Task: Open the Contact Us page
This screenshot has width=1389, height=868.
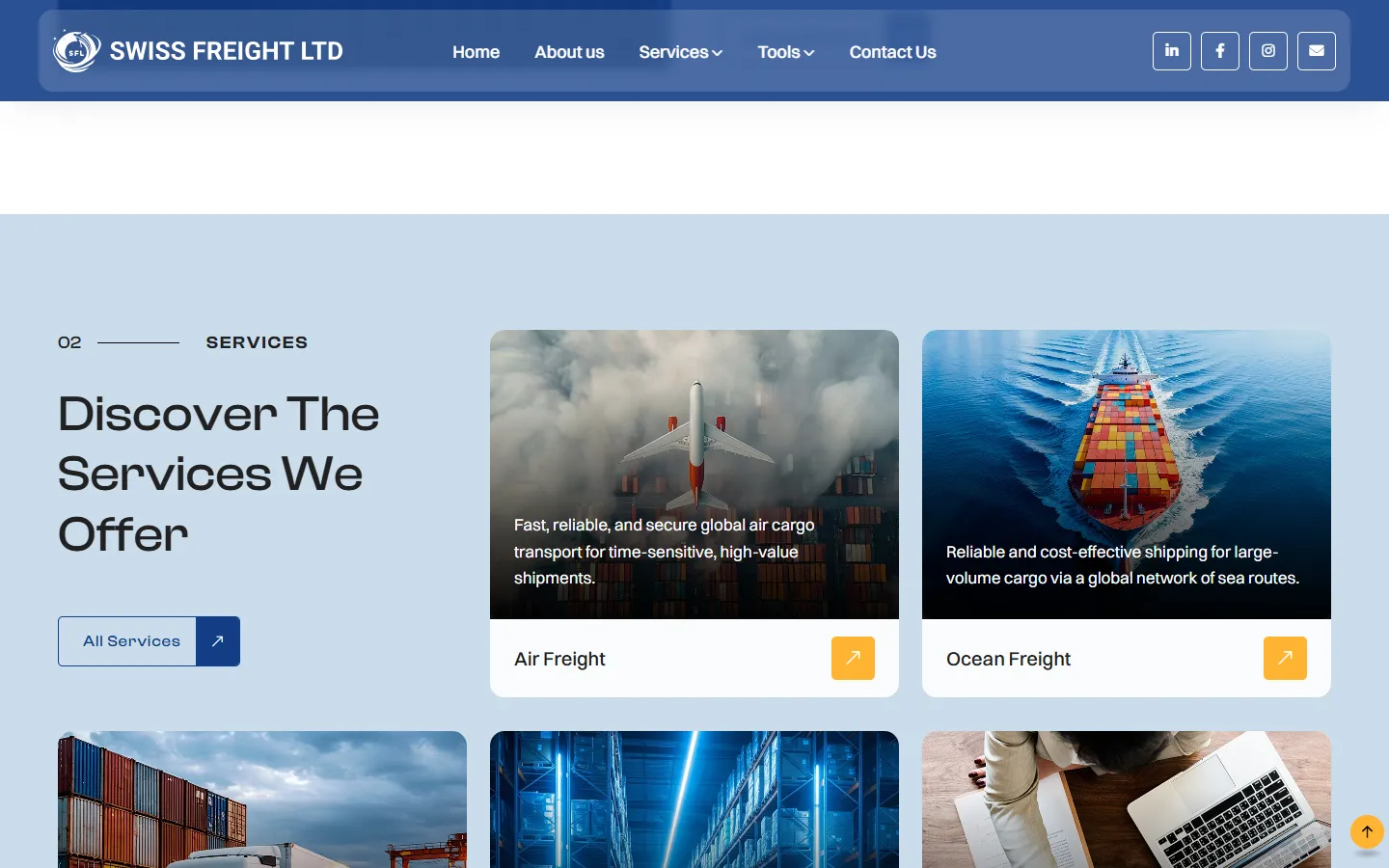Action: click(892, 52)
